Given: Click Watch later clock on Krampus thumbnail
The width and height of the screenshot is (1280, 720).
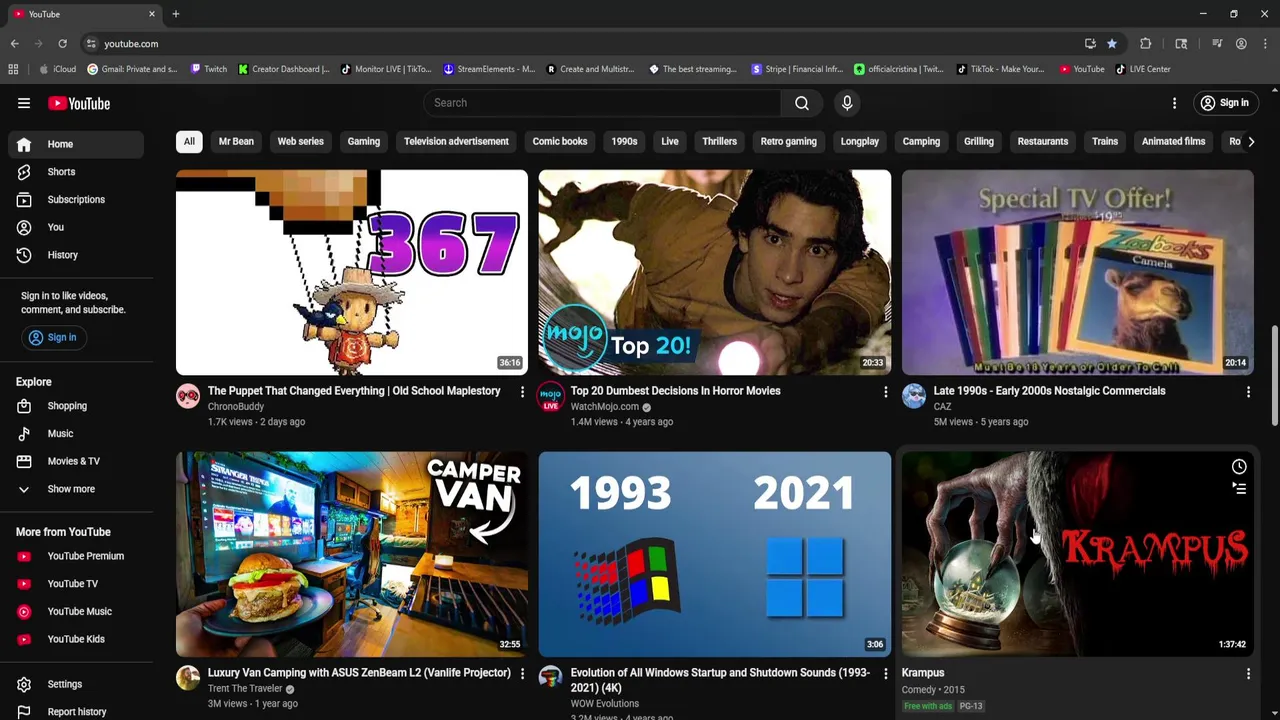Looking at the screenshot, I should point(1239,466).
